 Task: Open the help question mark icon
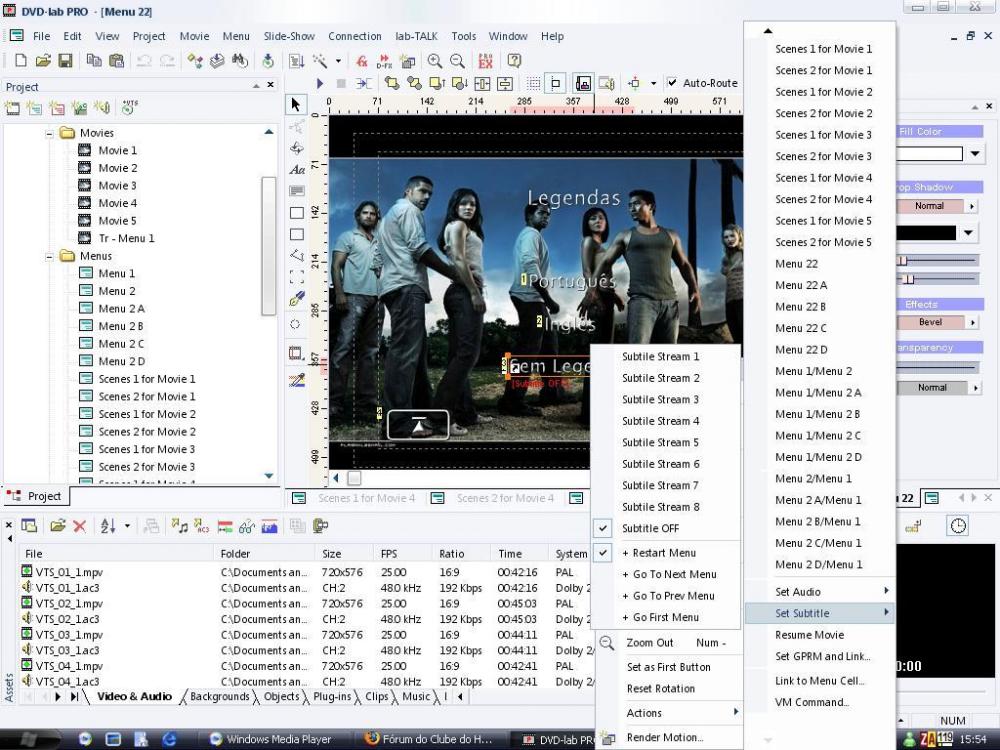514,61
